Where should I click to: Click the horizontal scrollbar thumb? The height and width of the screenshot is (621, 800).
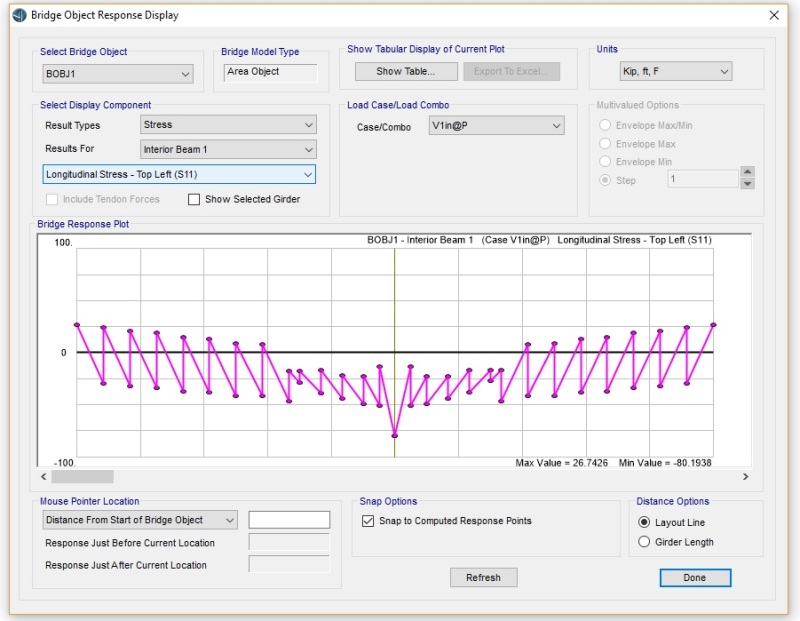pos(83,477)
